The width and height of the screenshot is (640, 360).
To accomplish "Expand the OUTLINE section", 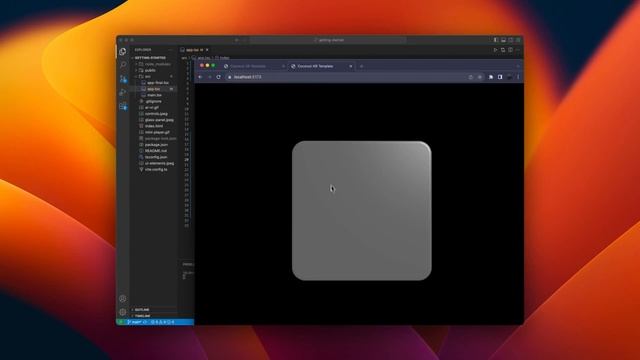I will pyautogui.click(x=154, y=310).
